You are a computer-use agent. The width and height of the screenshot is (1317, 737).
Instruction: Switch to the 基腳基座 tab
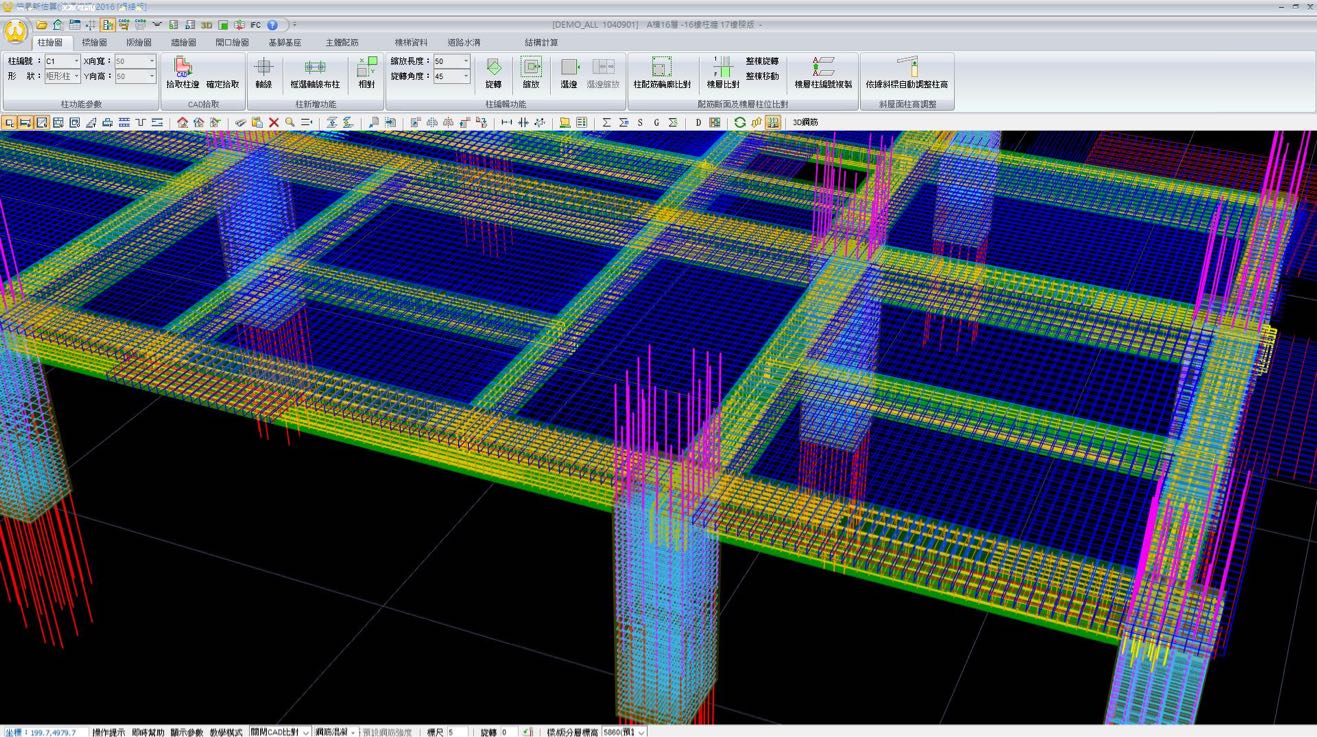tap(284, 43)
